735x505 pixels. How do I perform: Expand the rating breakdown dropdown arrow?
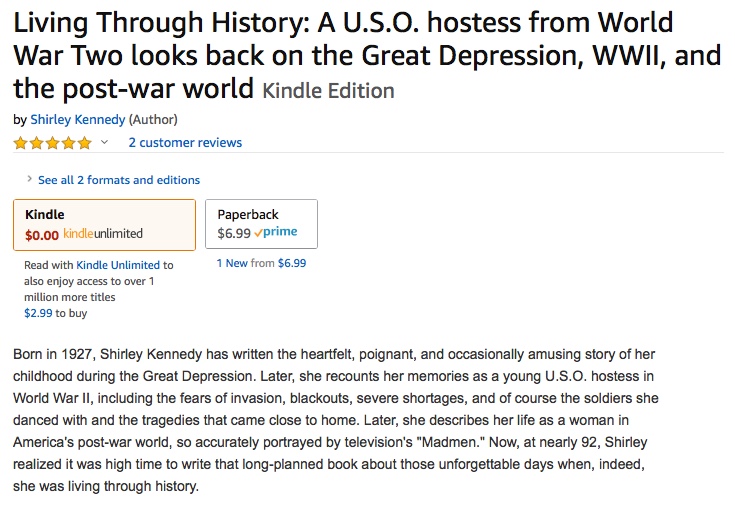coord(104,143)
